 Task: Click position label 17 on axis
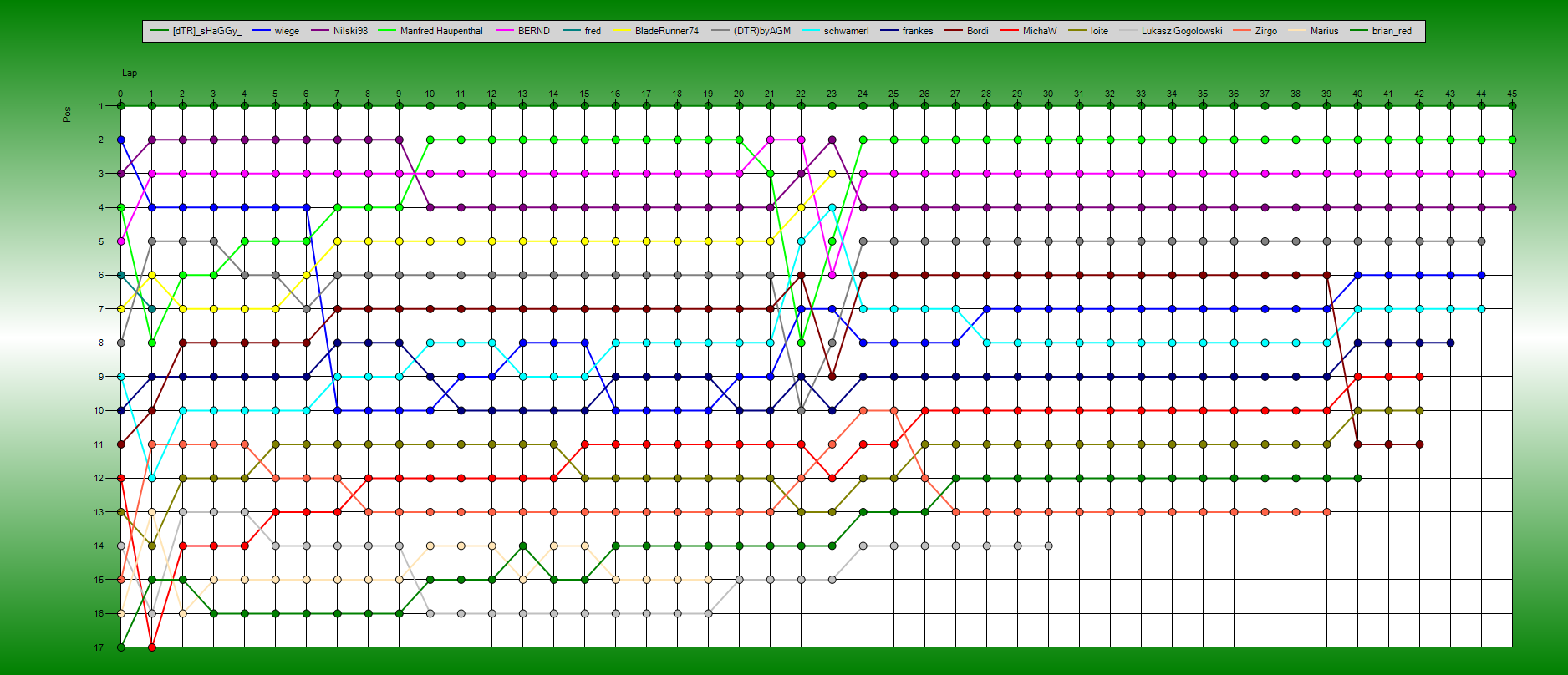[99, 647]
